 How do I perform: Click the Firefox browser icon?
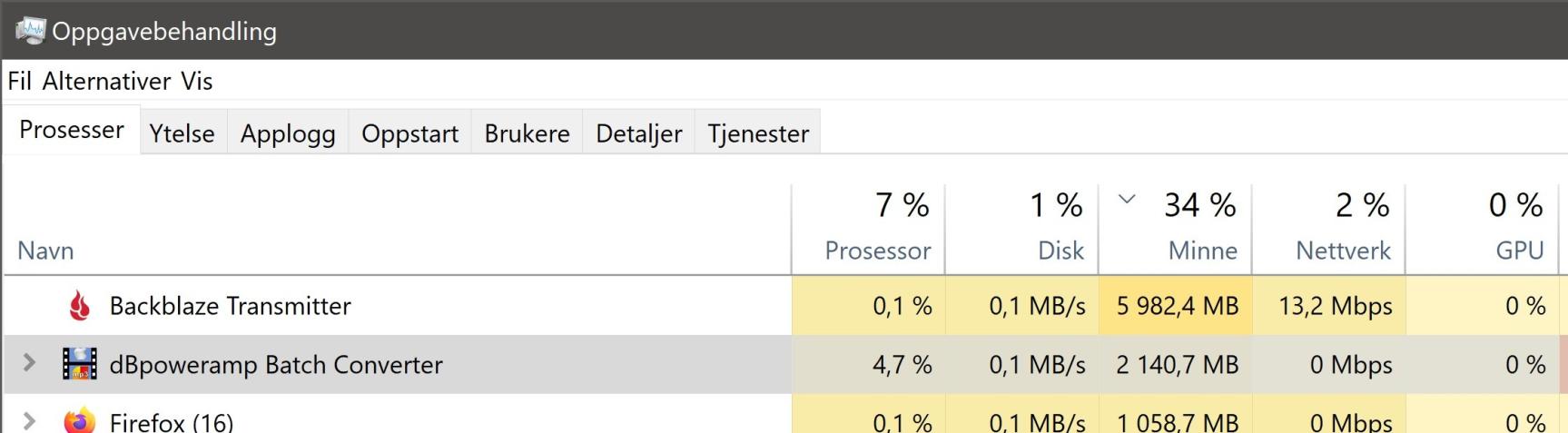click(x=80, y=421)
